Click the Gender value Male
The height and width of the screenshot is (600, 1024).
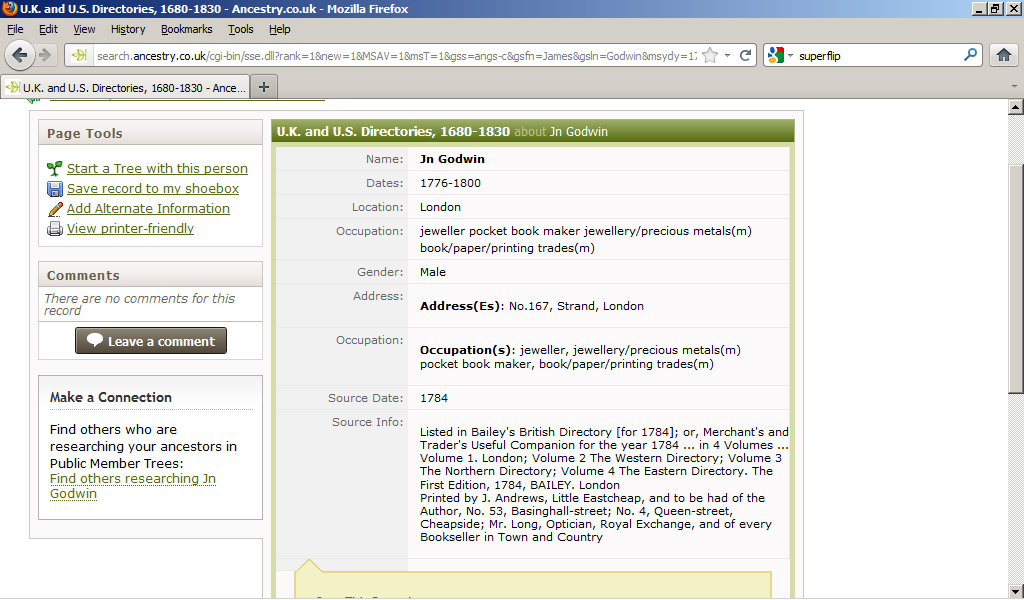[x=432, y=272]
